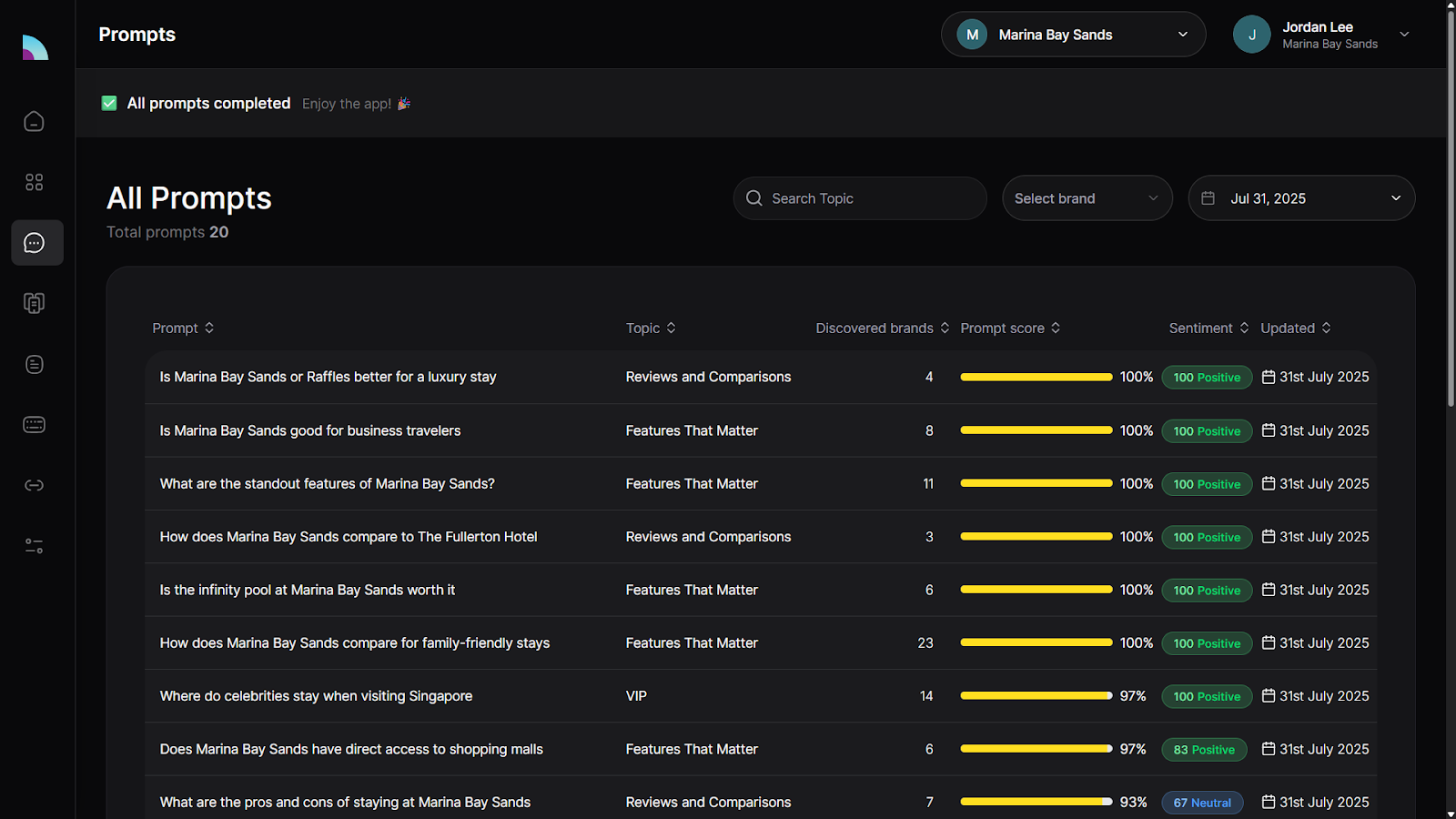This screenshot has width=1456, height=819.
Task: Open the infinity pool worth it prompt
Action: (308, 590)
